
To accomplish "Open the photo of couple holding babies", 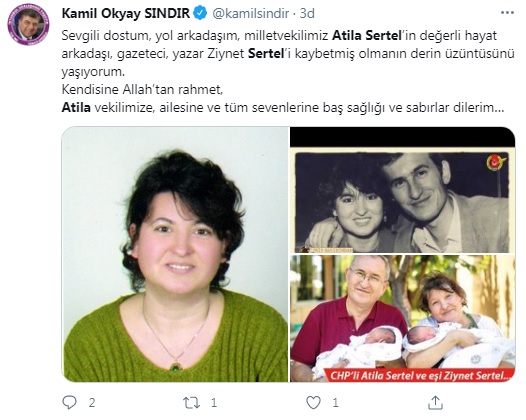I will pos(402,318).
